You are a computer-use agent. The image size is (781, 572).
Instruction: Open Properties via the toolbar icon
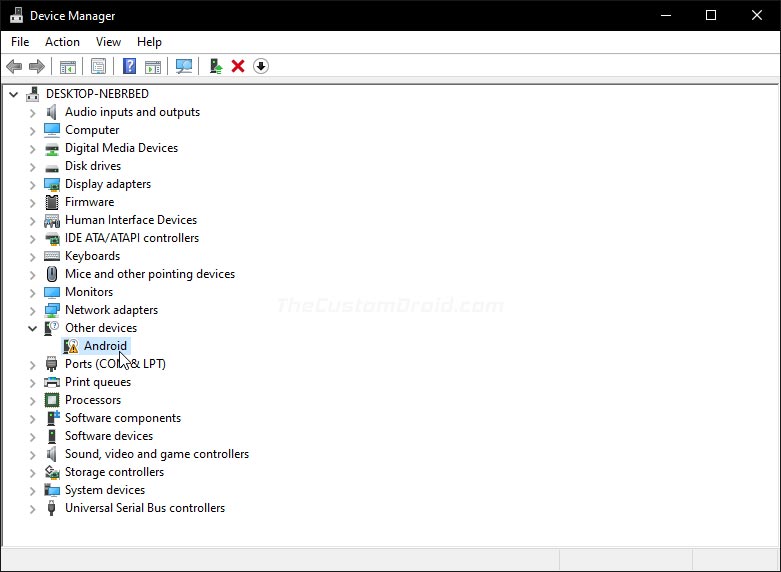[x=98, y=66]
